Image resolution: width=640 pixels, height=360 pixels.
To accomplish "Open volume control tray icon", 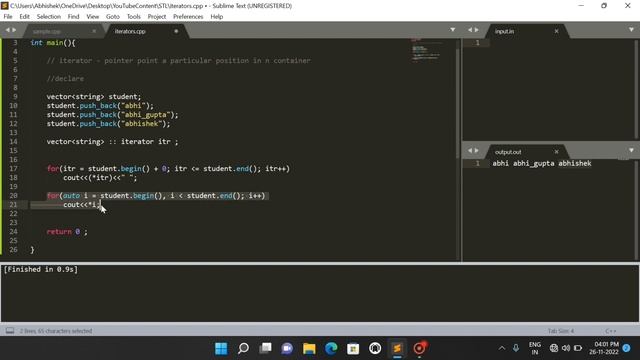I will click(x=566, y=348).
